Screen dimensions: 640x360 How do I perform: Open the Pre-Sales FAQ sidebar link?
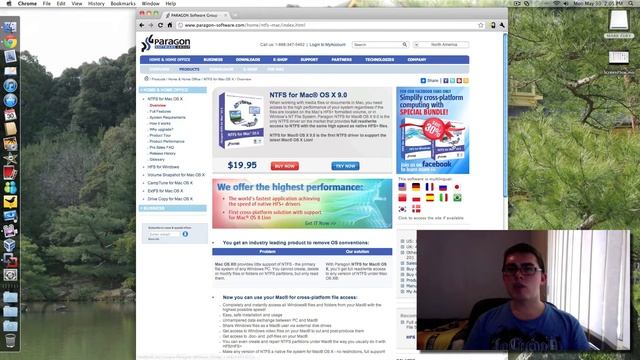coord(162,147)
